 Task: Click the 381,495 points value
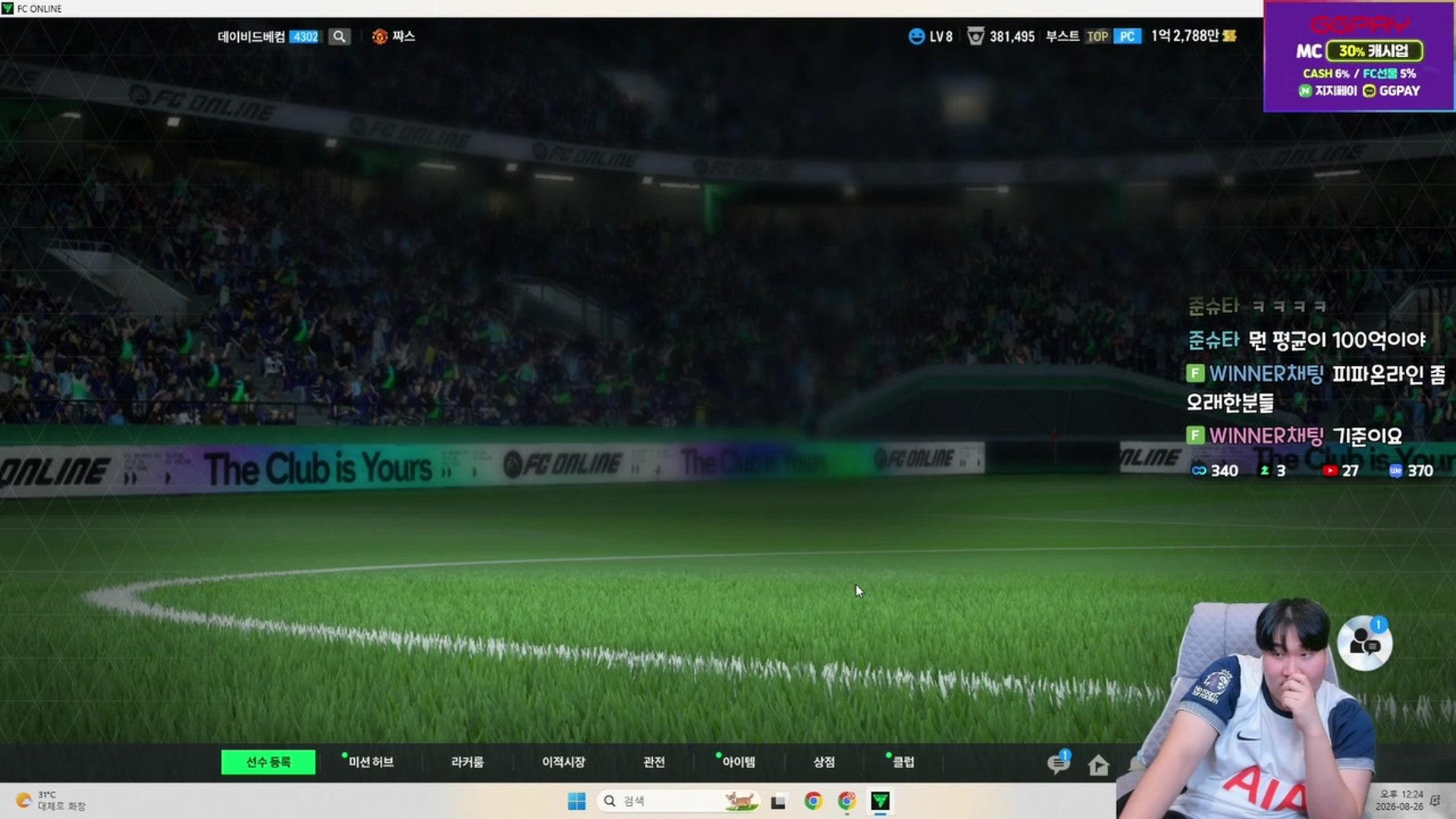(1012, 36)
